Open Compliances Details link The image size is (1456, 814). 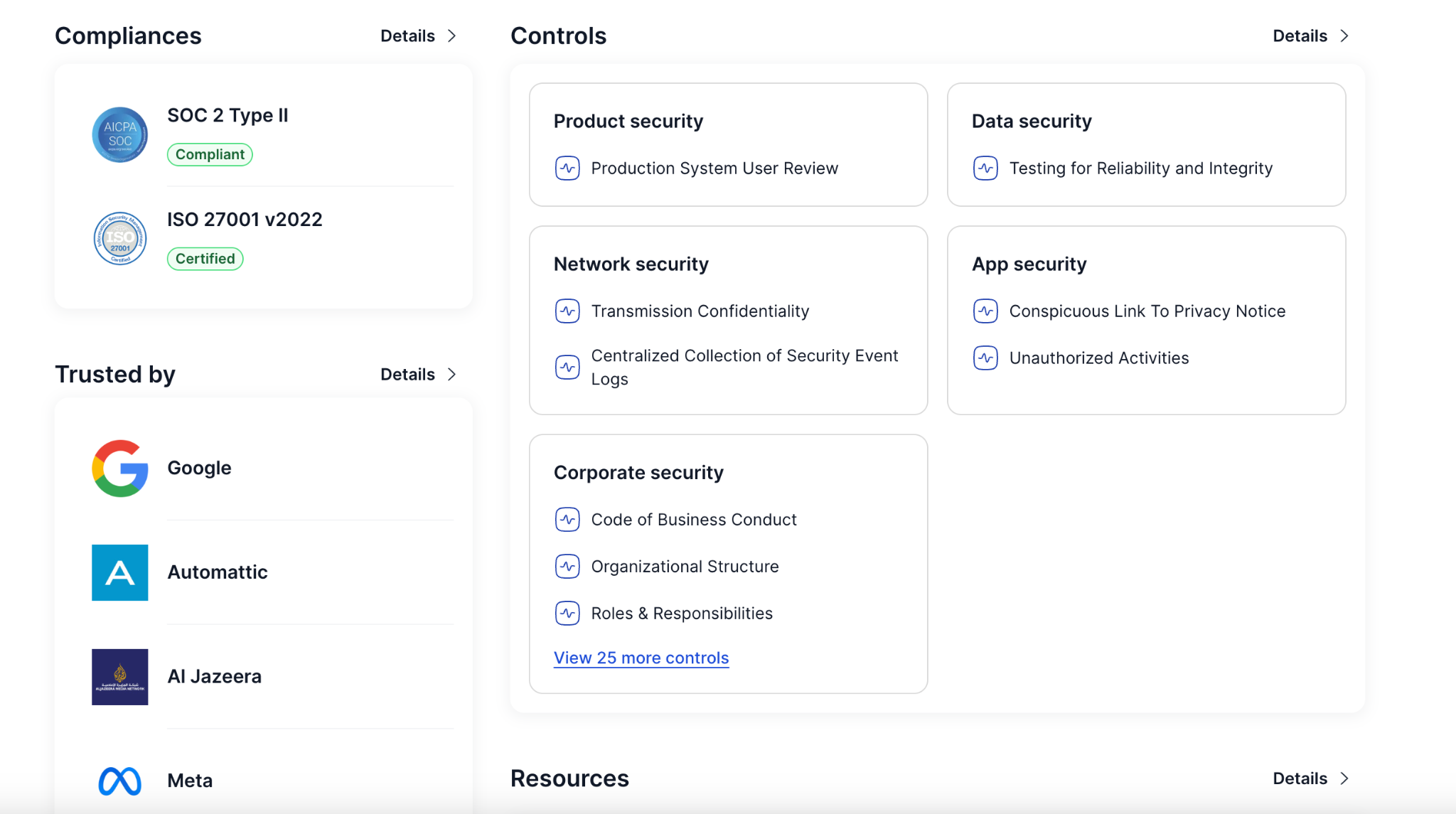click(407, 36)
